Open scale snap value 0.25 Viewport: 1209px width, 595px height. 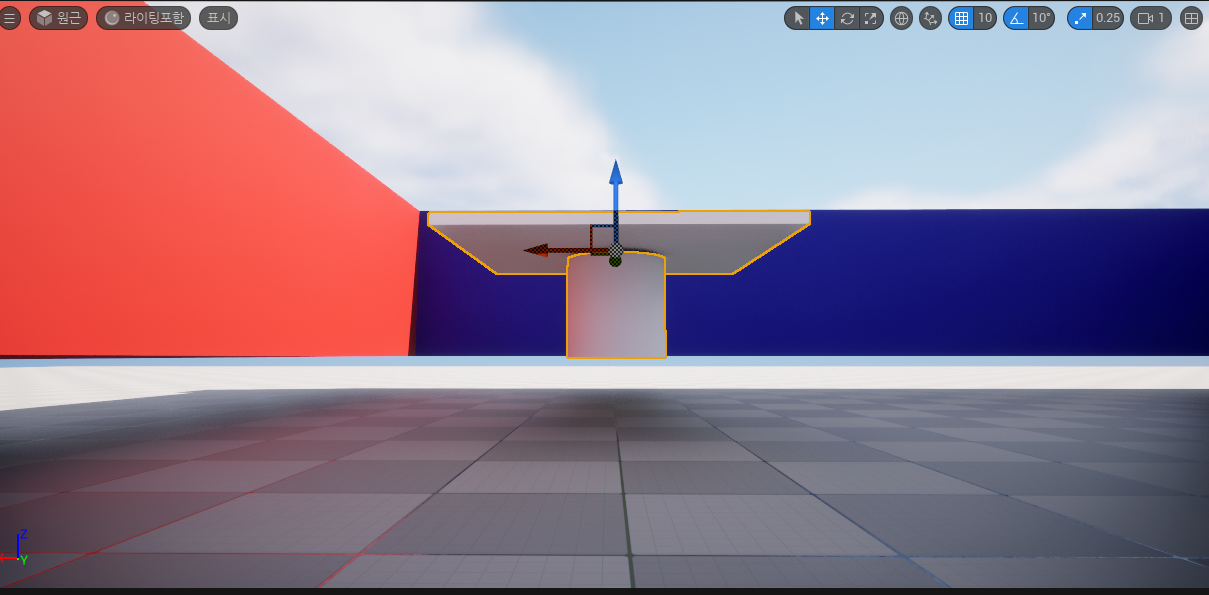[1108, 18]
